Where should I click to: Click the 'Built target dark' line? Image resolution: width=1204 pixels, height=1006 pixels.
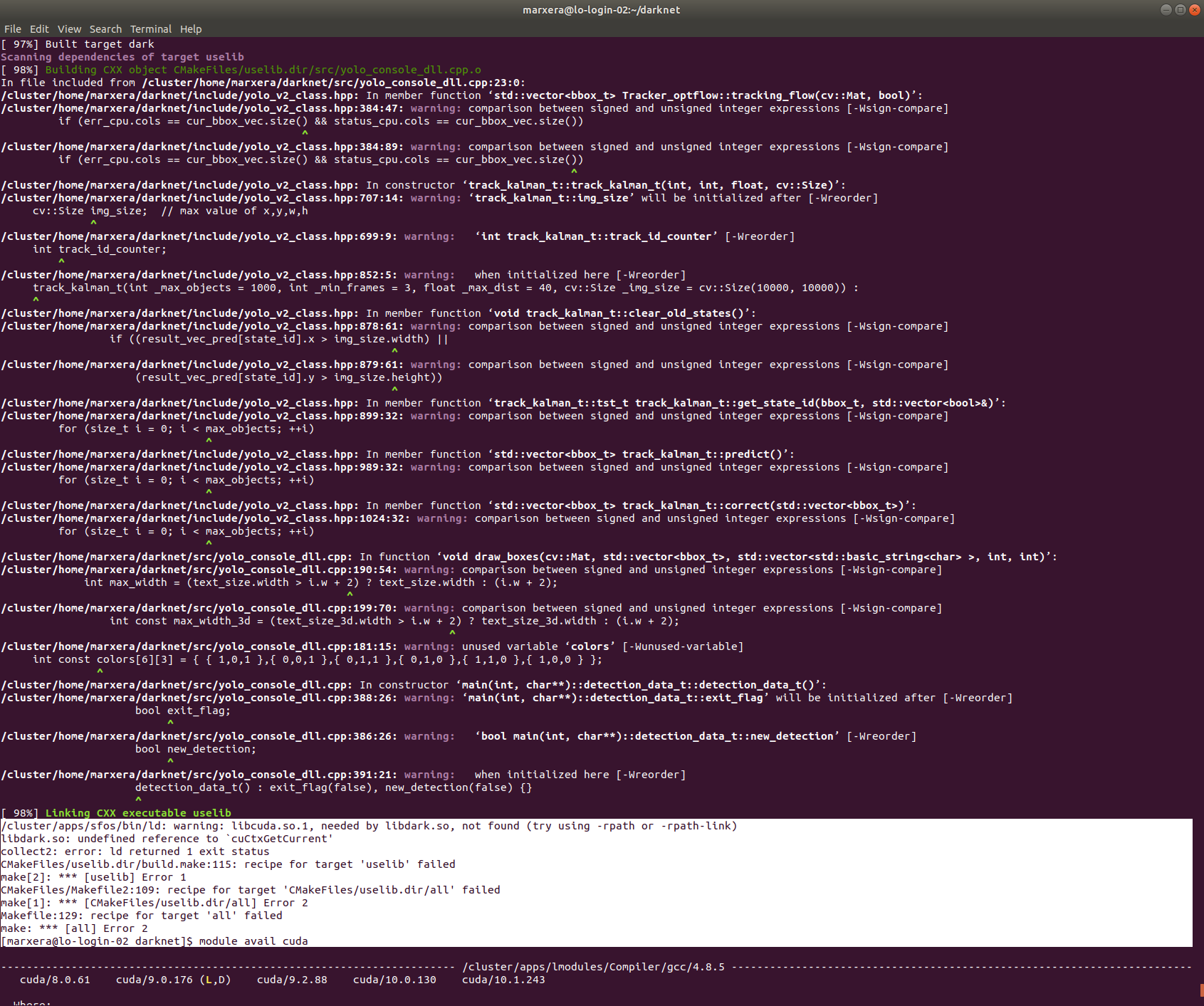click(78, 44)
